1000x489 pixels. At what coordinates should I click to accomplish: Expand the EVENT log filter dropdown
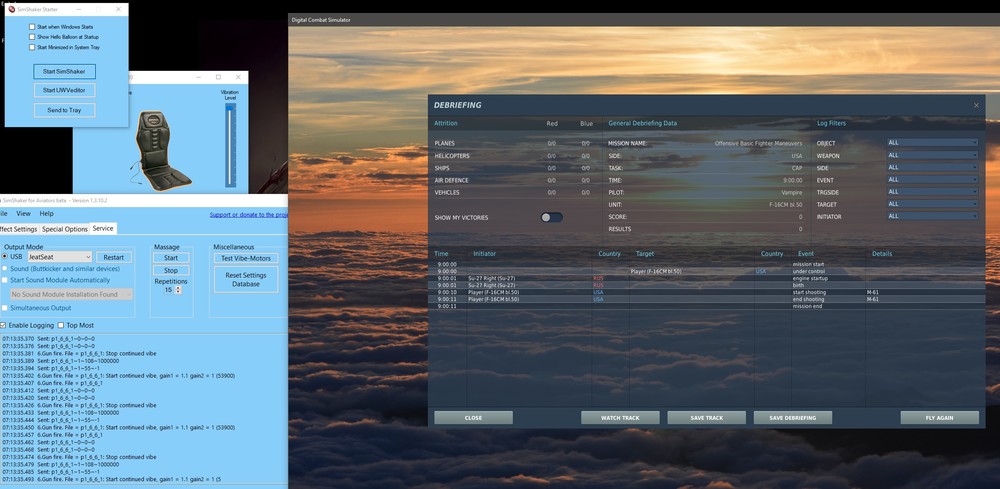[932, 180]
